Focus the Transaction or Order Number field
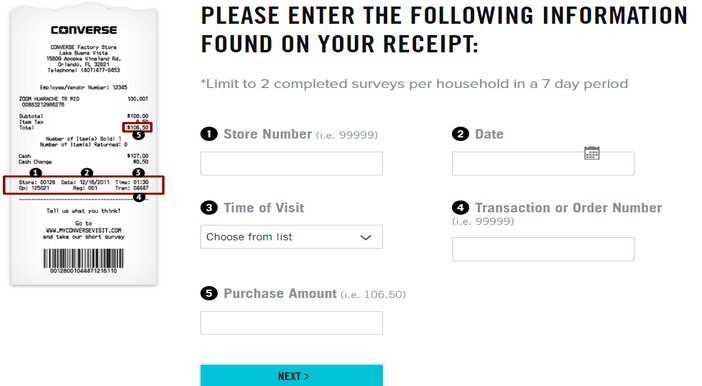The height and width of the screenshot is (386, 702). (543, 249)
